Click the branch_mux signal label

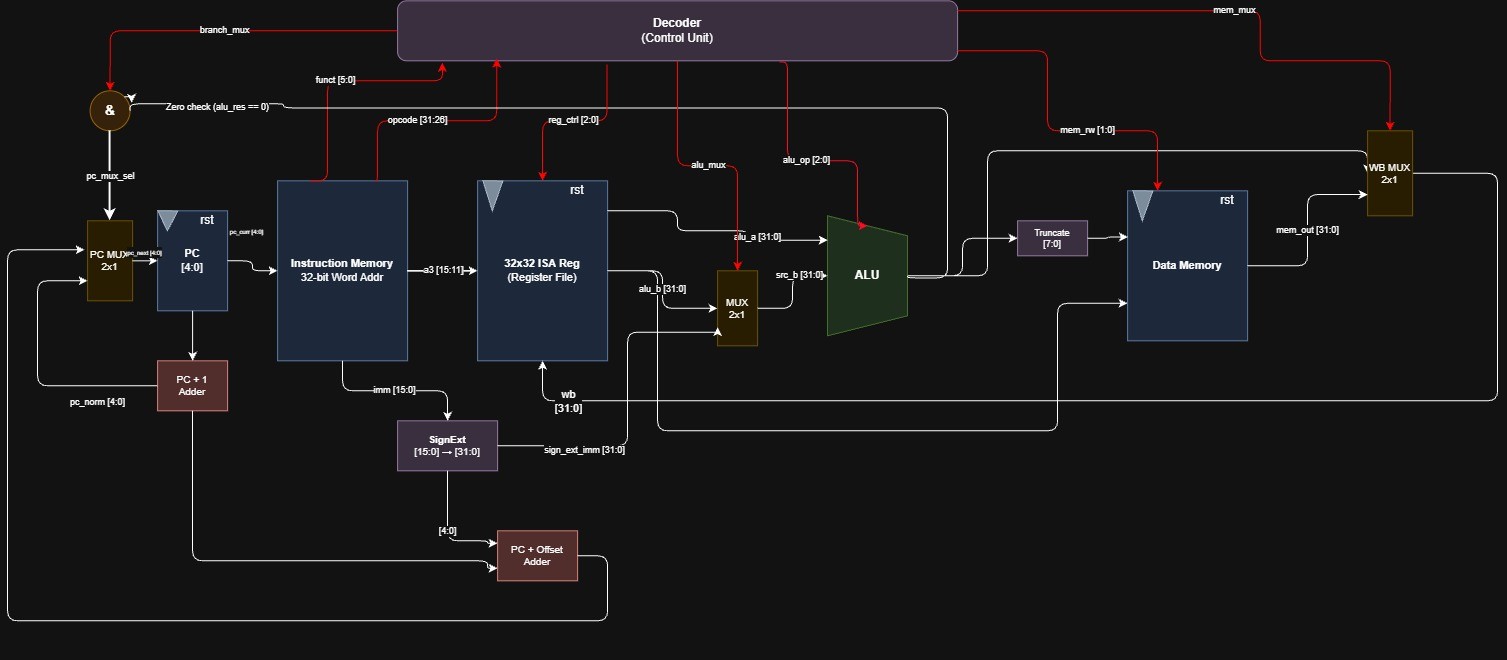(225, 30)
